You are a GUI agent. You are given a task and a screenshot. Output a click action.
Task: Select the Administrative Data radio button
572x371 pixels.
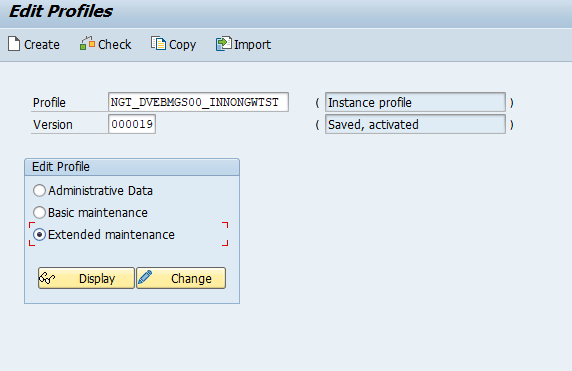(x=39, y=190)
